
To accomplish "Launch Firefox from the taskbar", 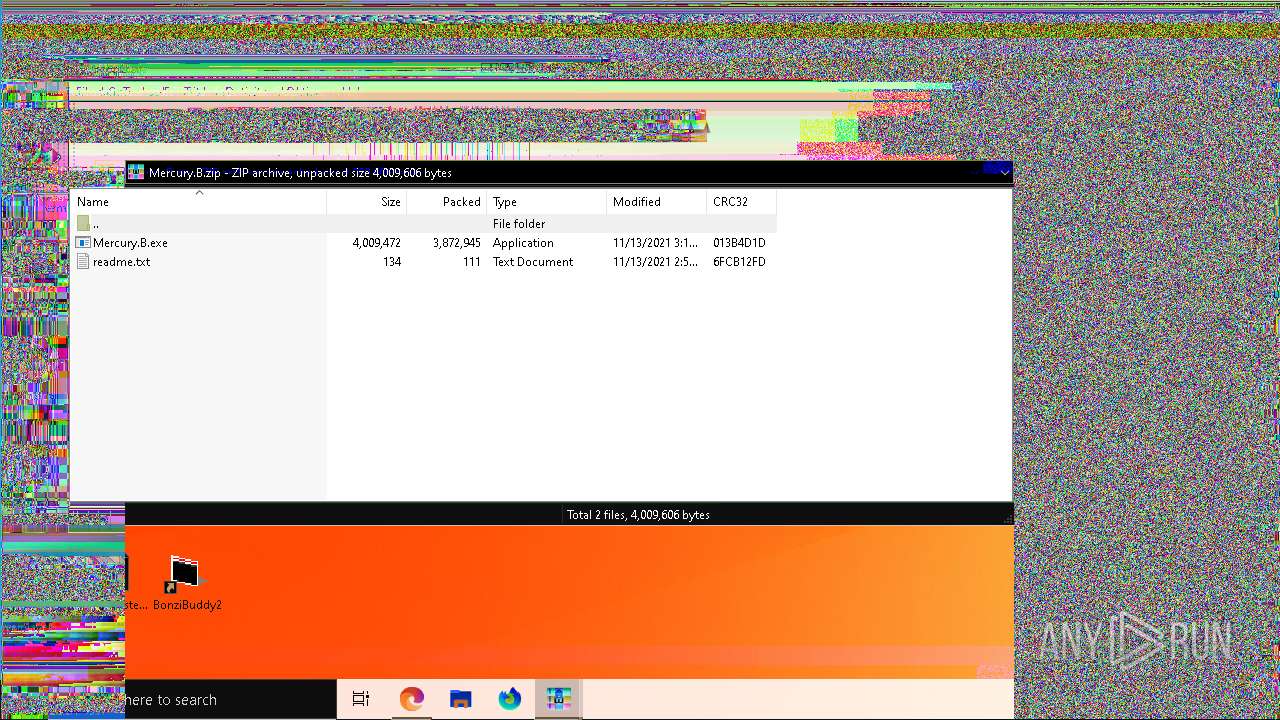I will tap(509, 699).
